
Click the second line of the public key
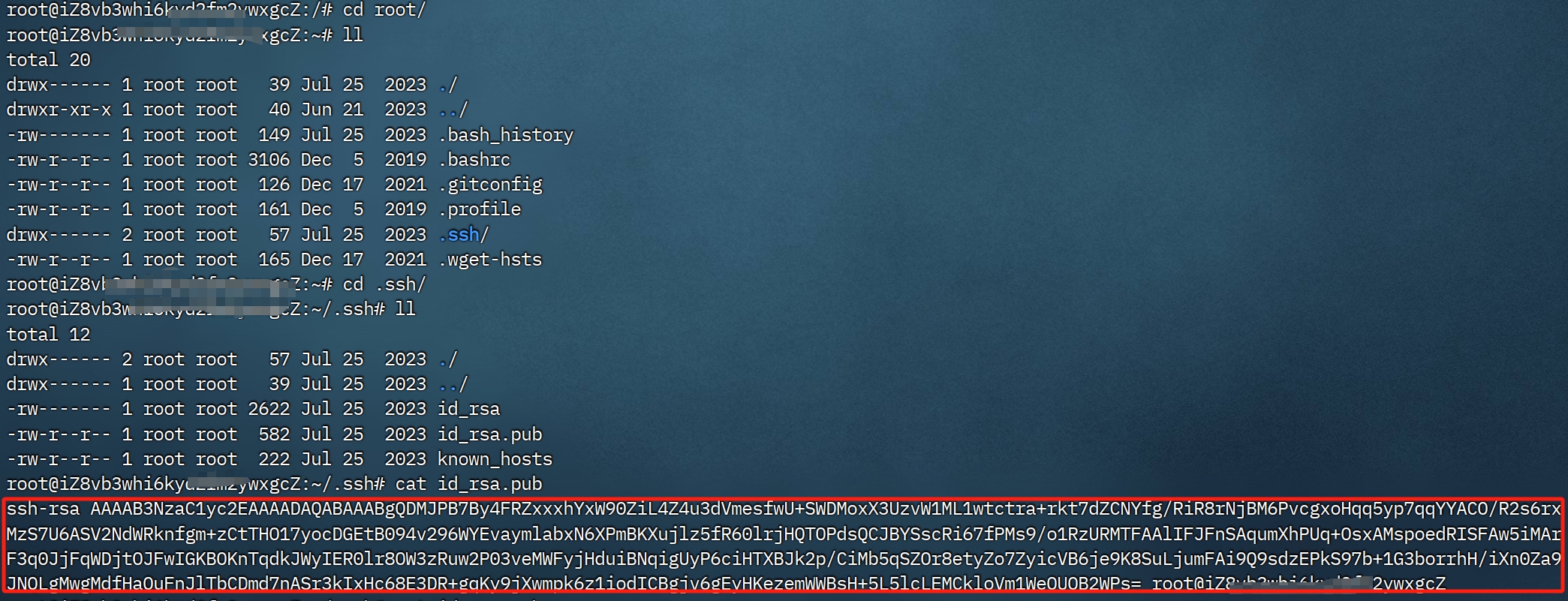pyautogui.click(x=784, y=534)
